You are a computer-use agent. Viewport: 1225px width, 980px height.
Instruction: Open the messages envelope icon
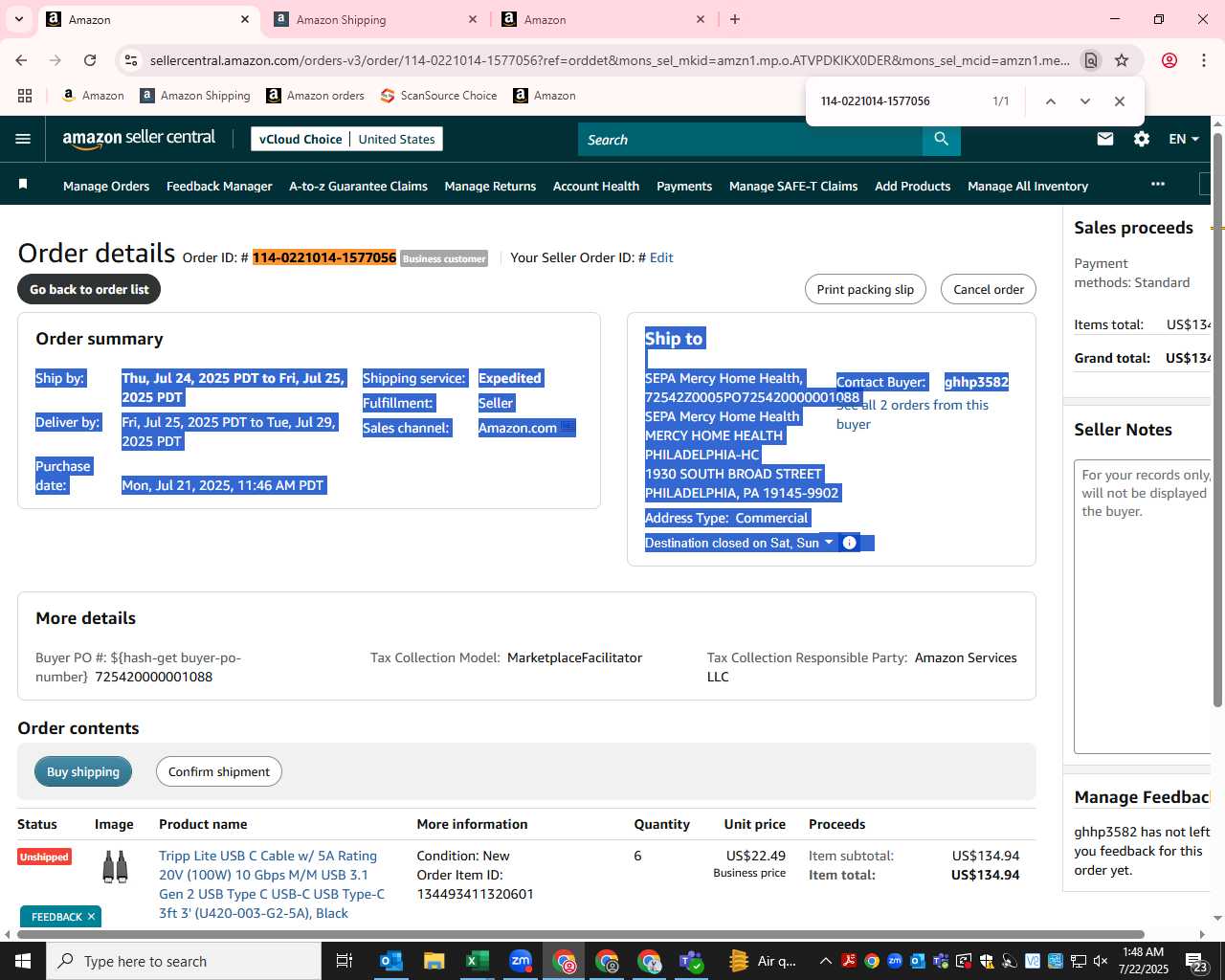coord(1105,139)
